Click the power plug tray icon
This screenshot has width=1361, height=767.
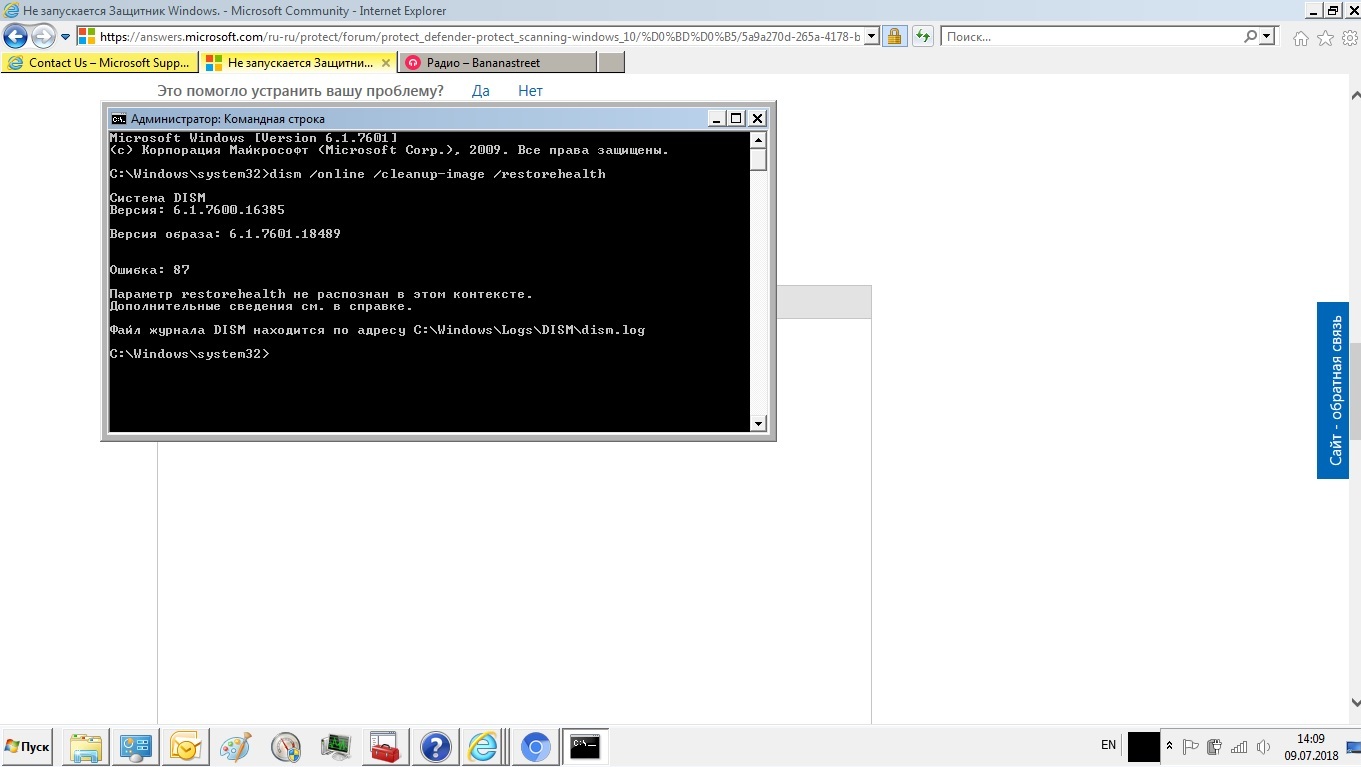(1215, 746)
